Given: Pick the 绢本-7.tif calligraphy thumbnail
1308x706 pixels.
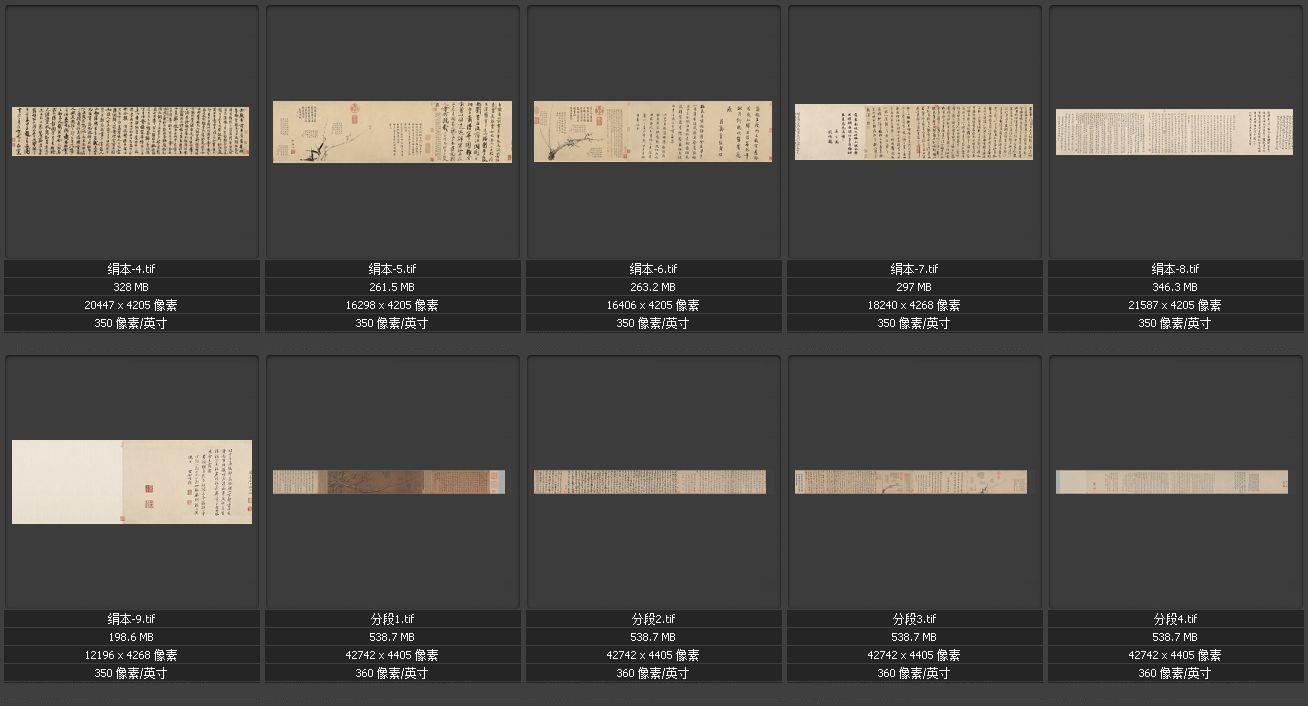Looking at the screenshot, I should pos(914,131).
